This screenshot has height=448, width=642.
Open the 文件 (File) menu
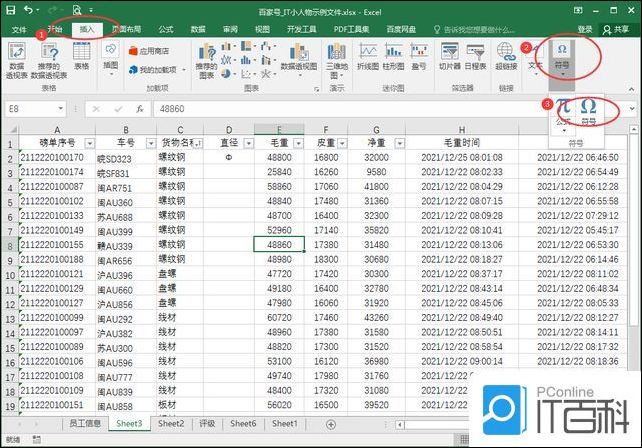tap(19, 29)
